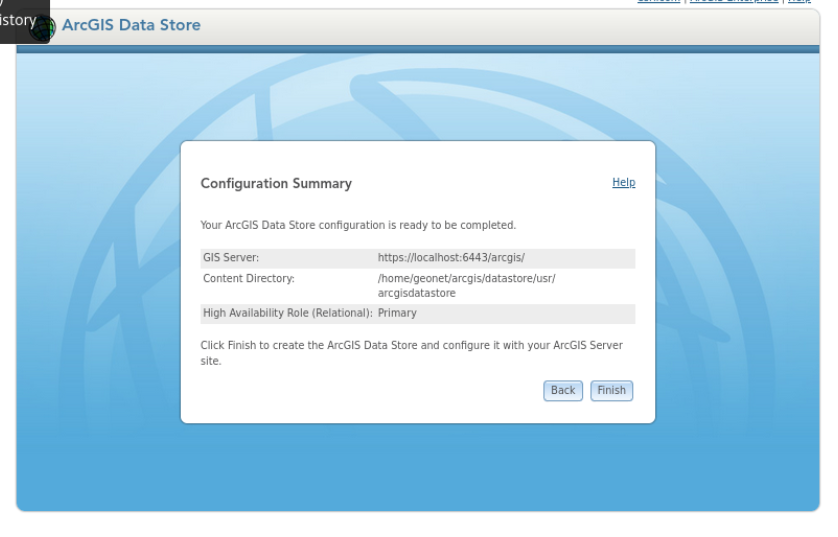Click the arcgisdatastore directory name line
The width and height of the screenshot is (838, 537).
click(417, 293)
